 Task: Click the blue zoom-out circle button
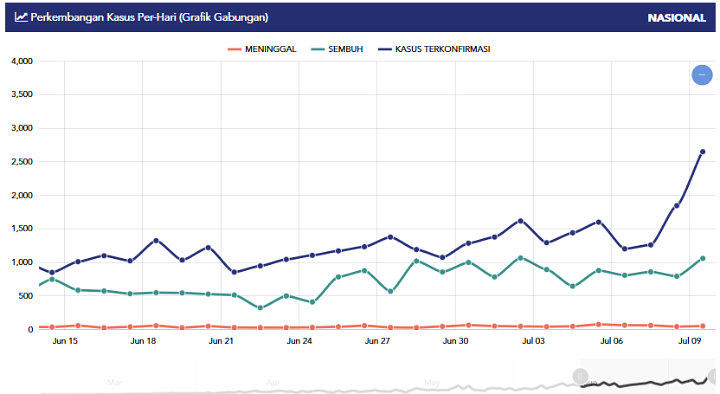pyautogui.click(x=702, y=75)
